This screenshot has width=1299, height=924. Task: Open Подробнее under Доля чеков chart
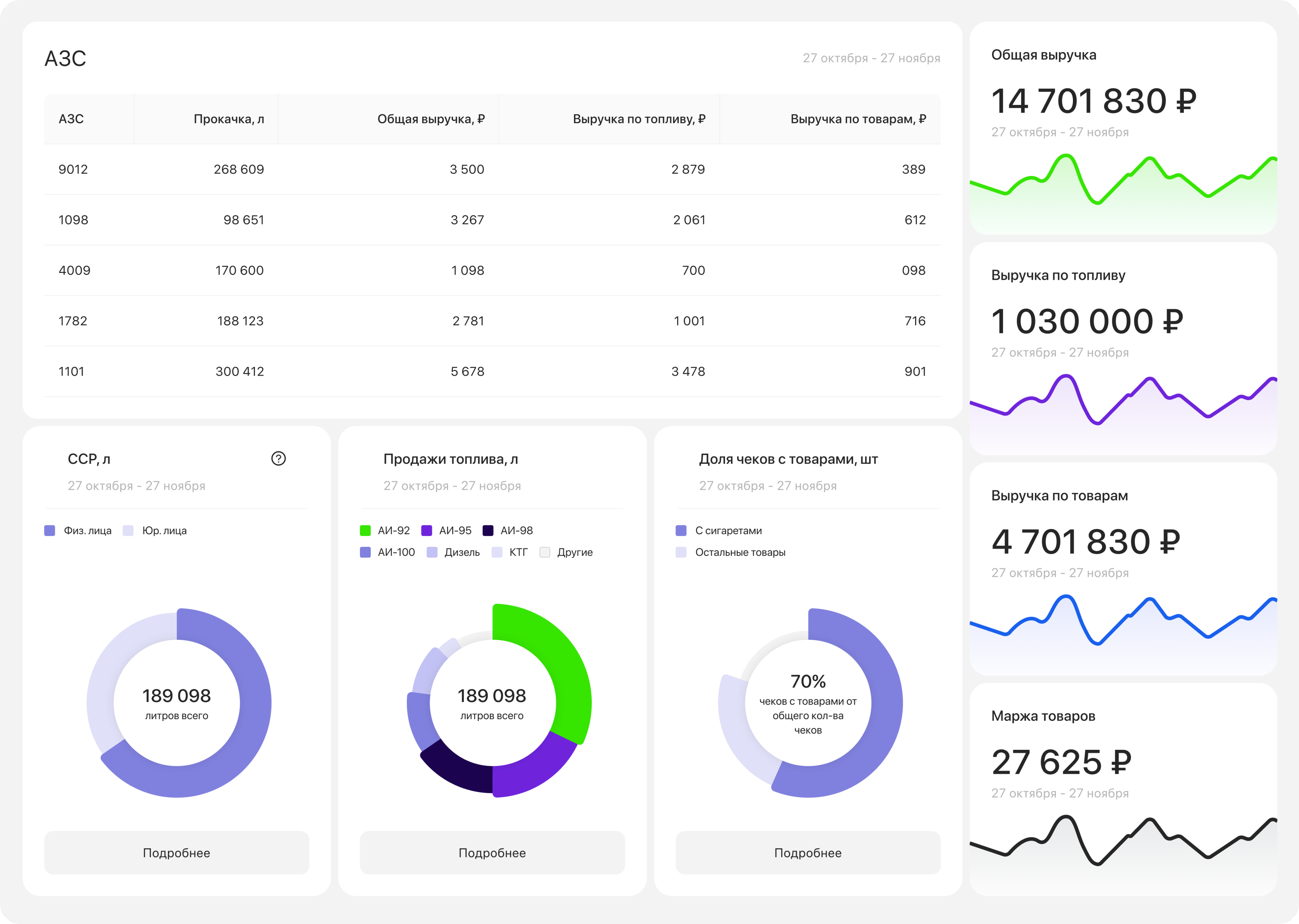point(808,852)
